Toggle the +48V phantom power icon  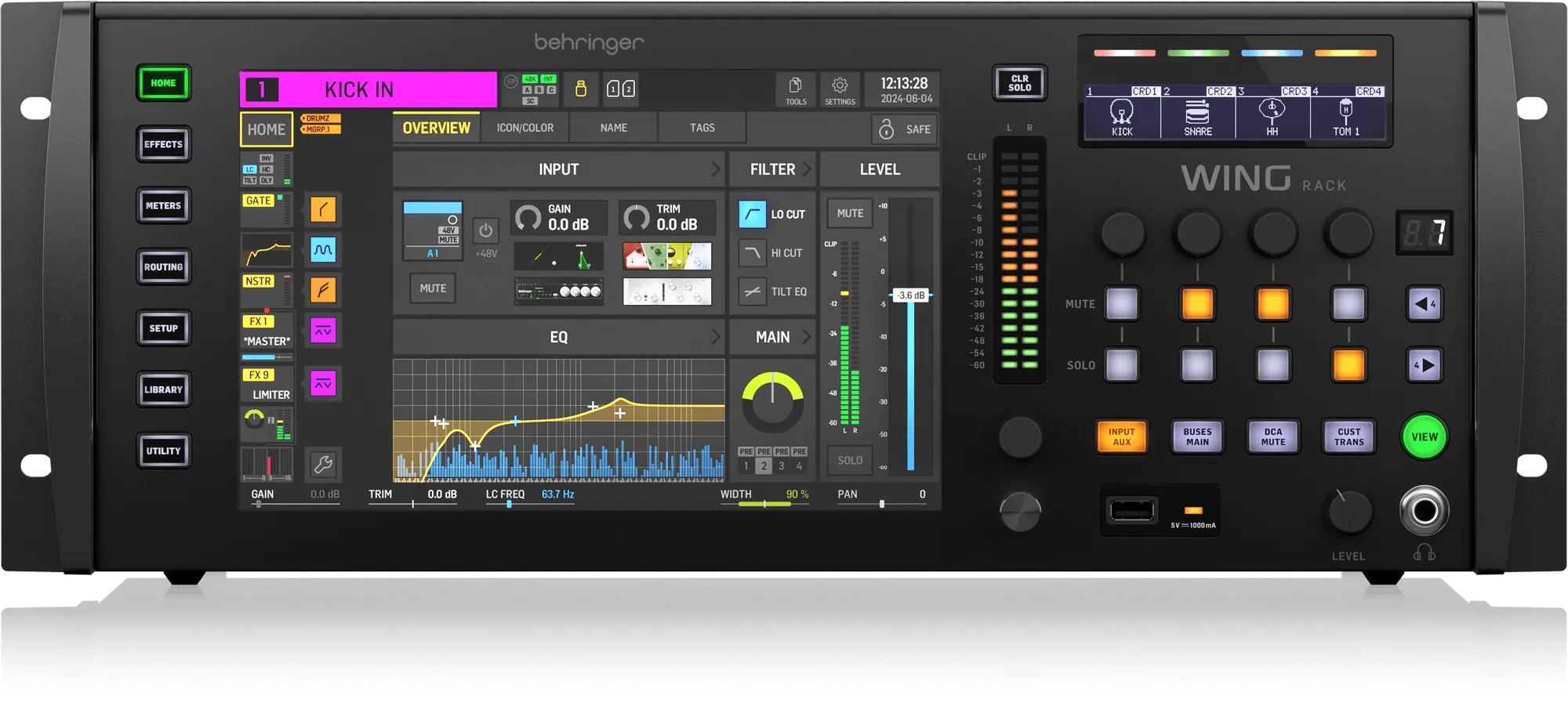486,230
